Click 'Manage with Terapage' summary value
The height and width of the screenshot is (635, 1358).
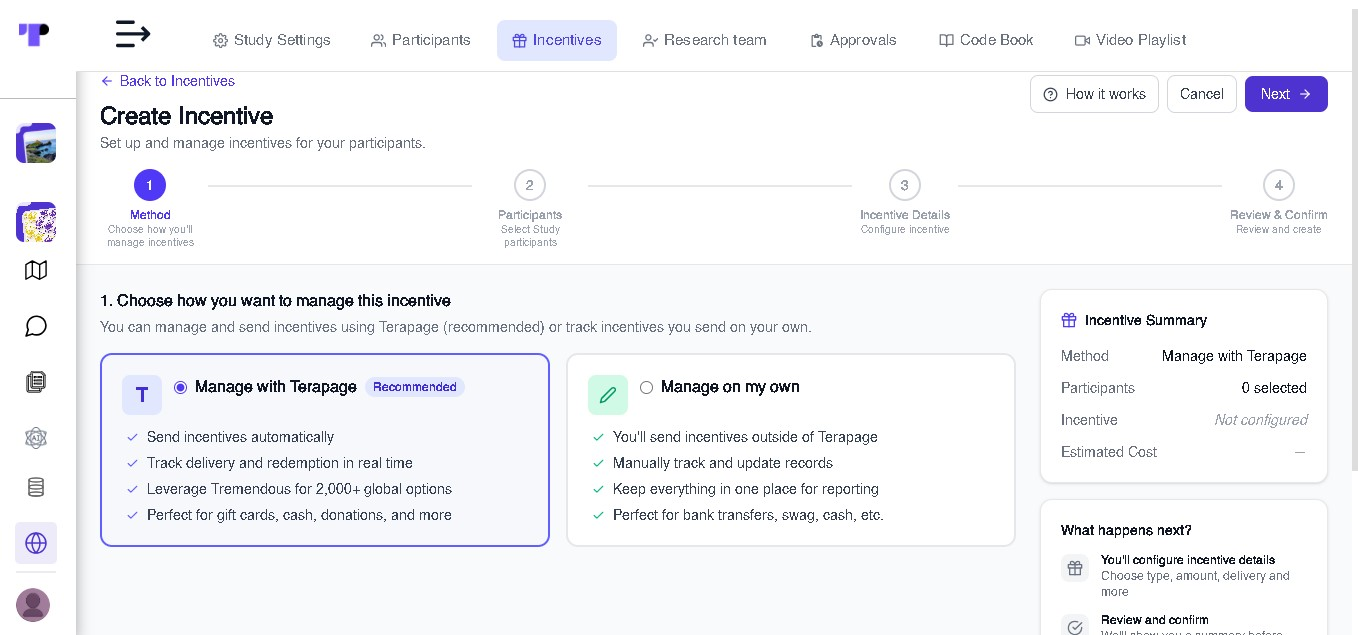point(1234,356)
